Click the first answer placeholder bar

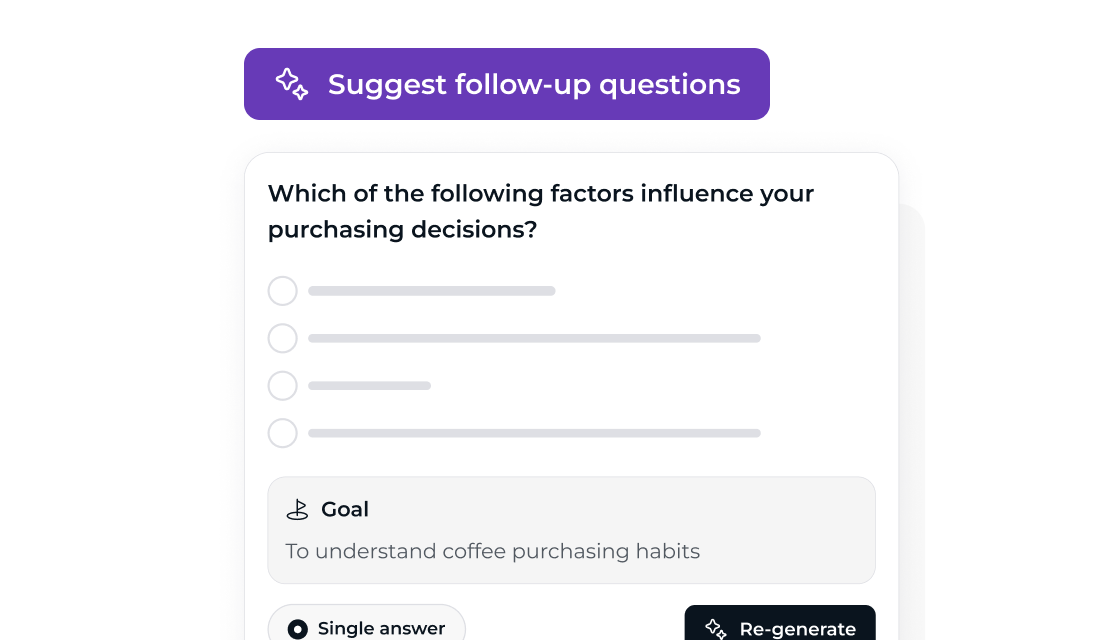coord(431,291)
